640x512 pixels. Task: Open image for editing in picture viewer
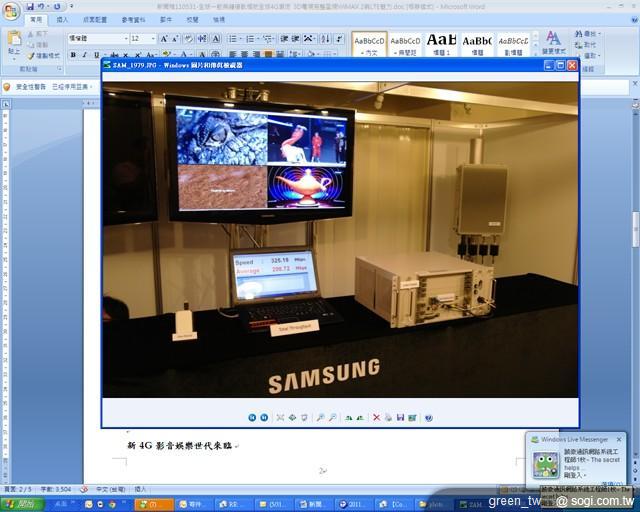click(x=412, y=417)
